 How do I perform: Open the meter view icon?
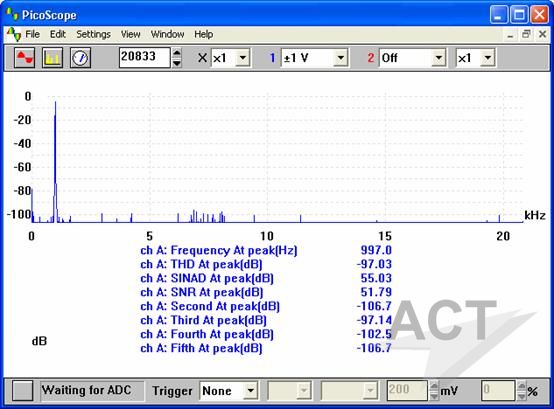pyautogui.click(x=80, y=58)
